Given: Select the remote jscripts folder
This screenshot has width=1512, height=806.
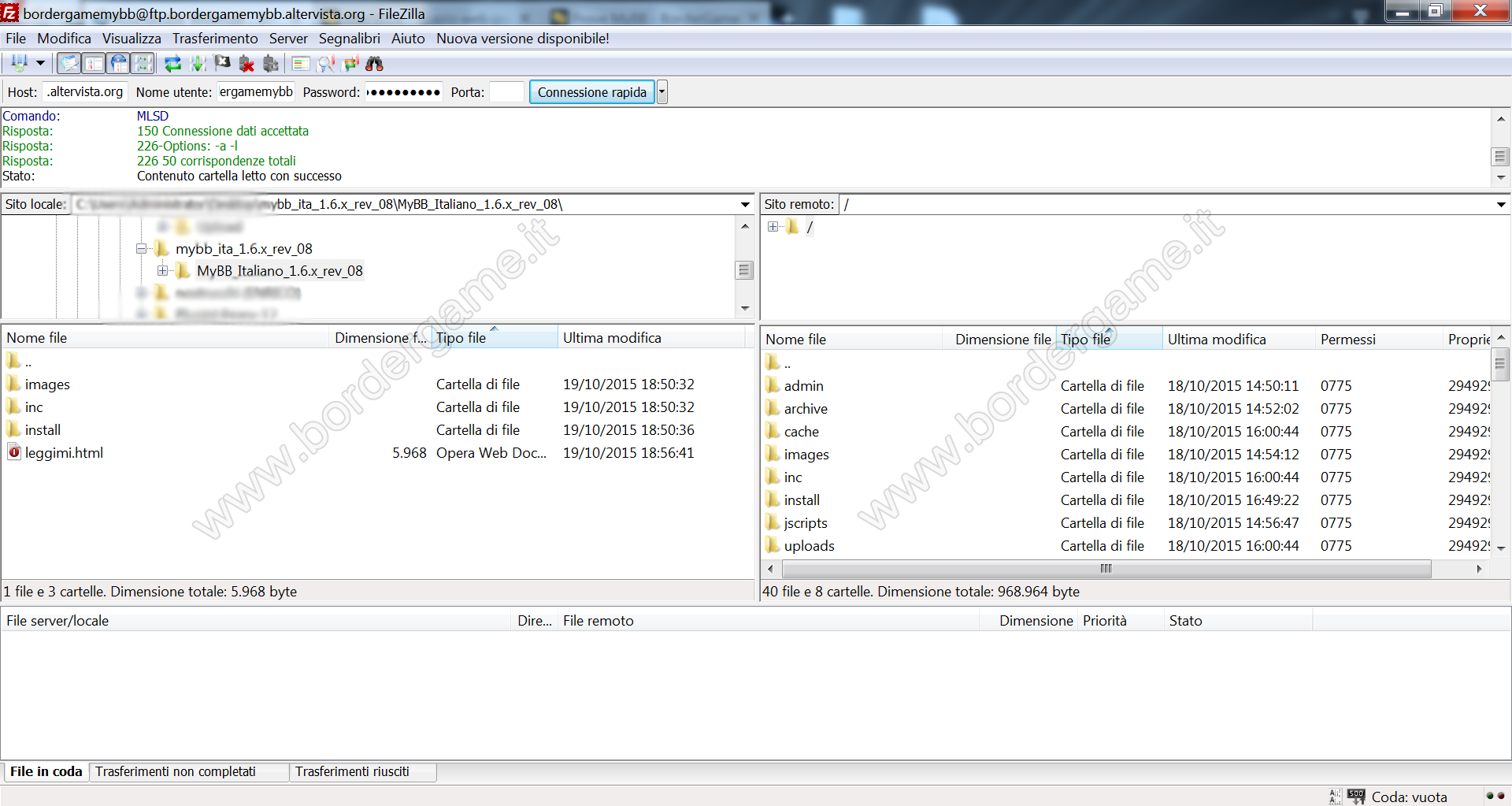Looking at the screenshot, I should click(x=806, y=523).
